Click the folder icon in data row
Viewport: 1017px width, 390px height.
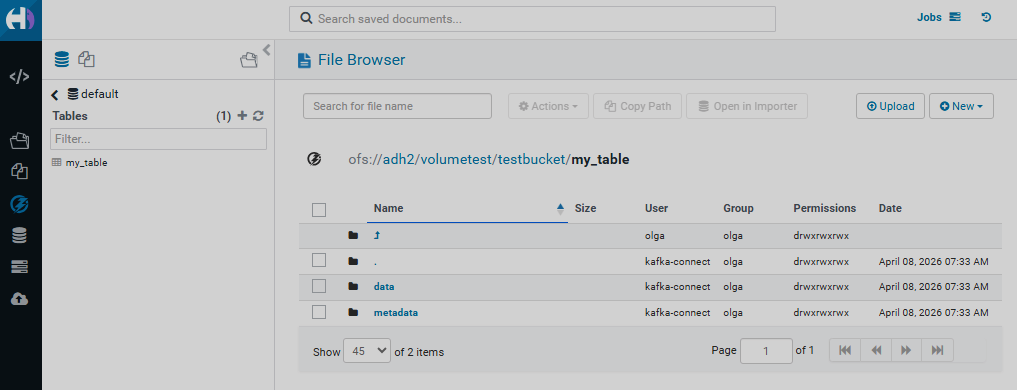353,286
